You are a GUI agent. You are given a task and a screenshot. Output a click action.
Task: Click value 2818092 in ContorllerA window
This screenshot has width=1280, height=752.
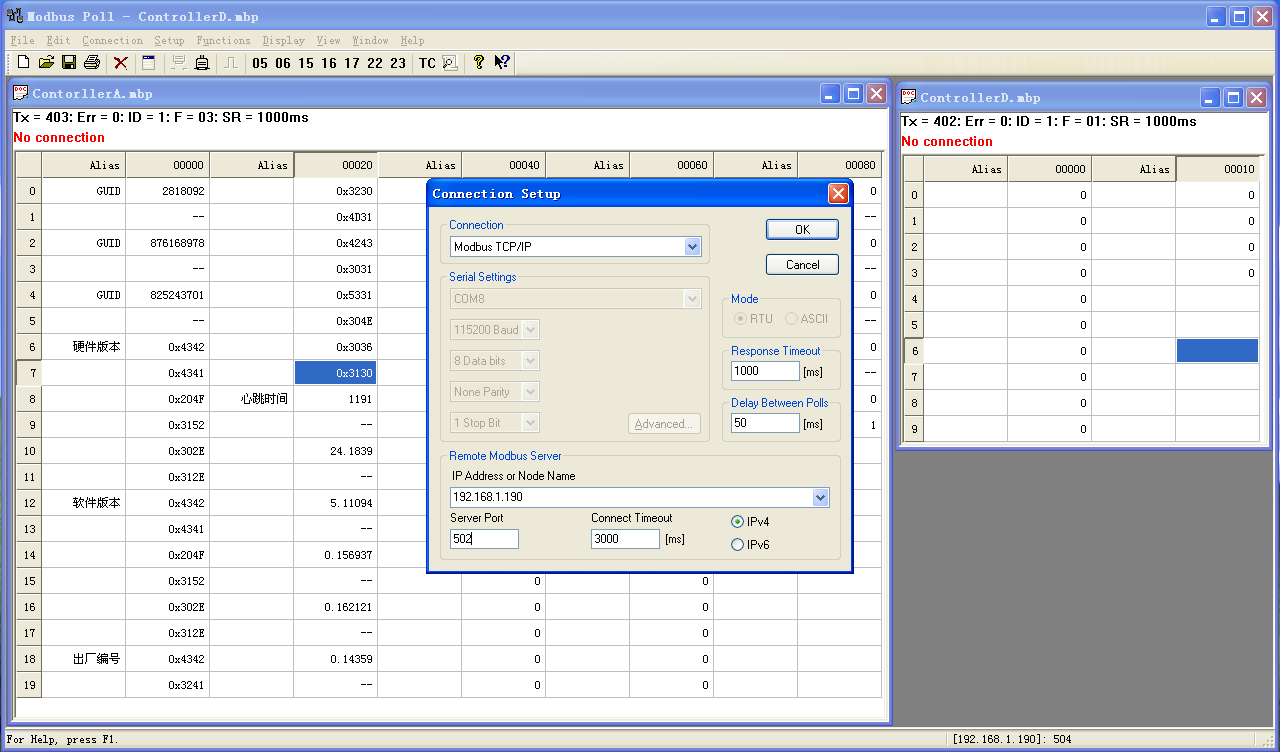tap(167, 191)
